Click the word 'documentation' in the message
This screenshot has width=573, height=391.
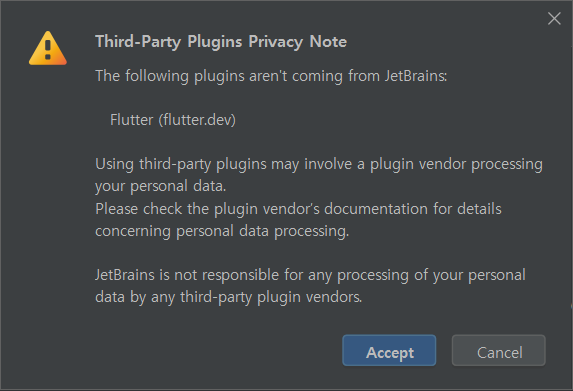click(376, 209)
